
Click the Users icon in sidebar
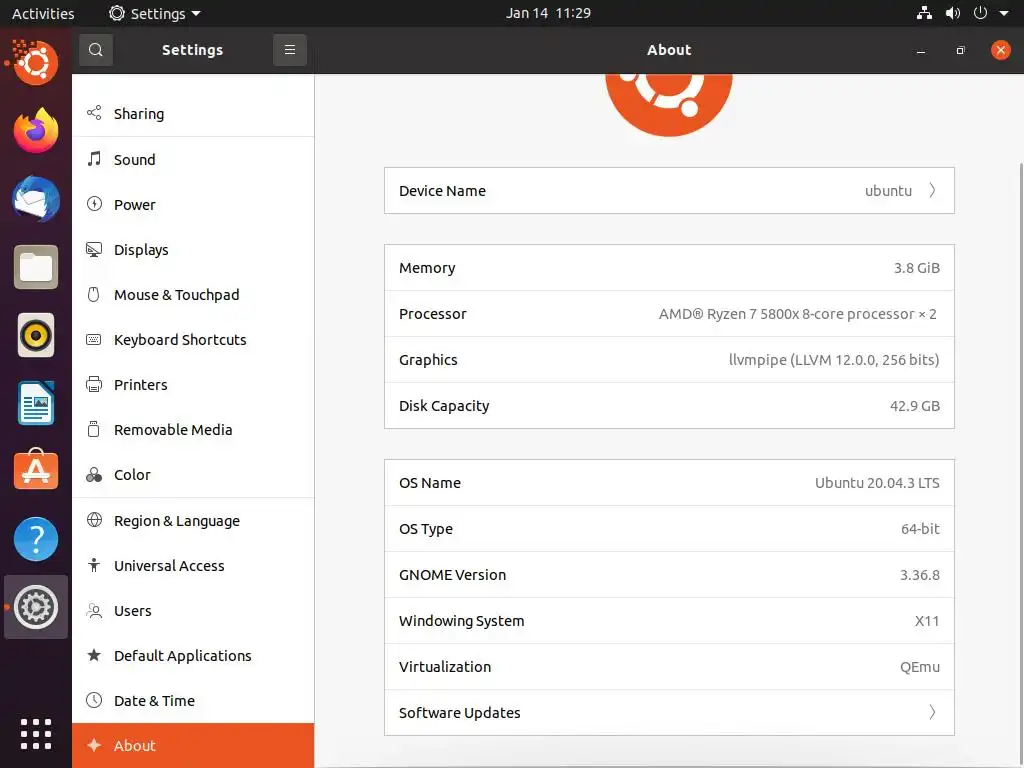pyautogui.click(x=94, y=611)
